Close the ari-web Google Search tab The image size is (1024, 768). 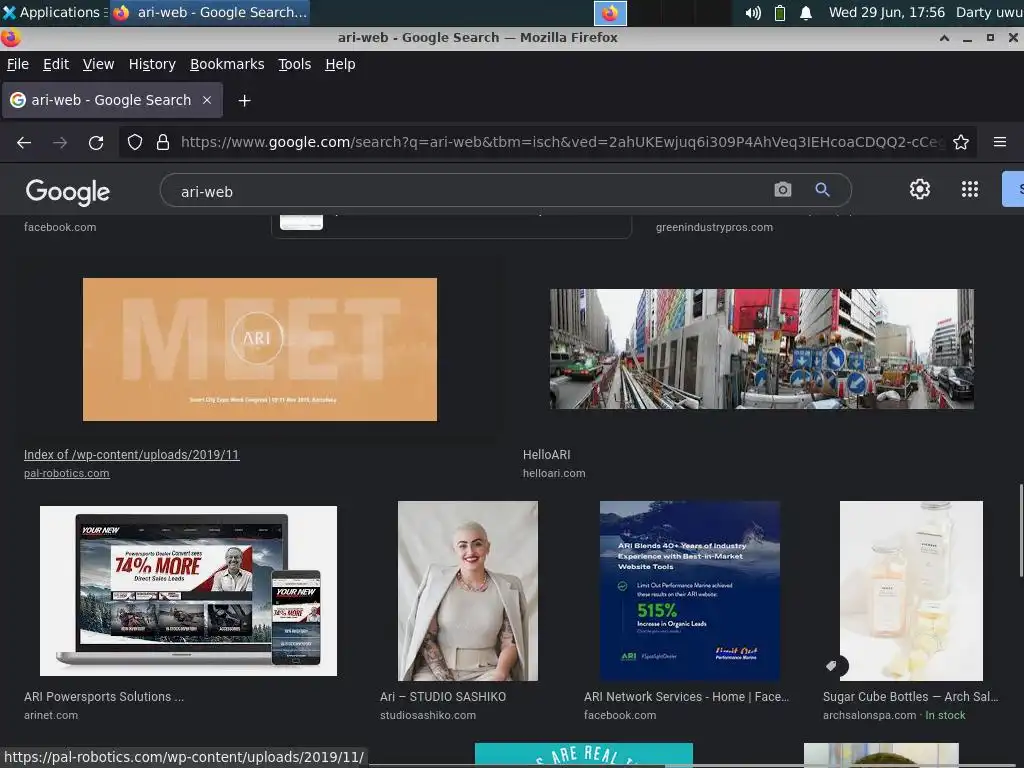(x=207, y=100)
